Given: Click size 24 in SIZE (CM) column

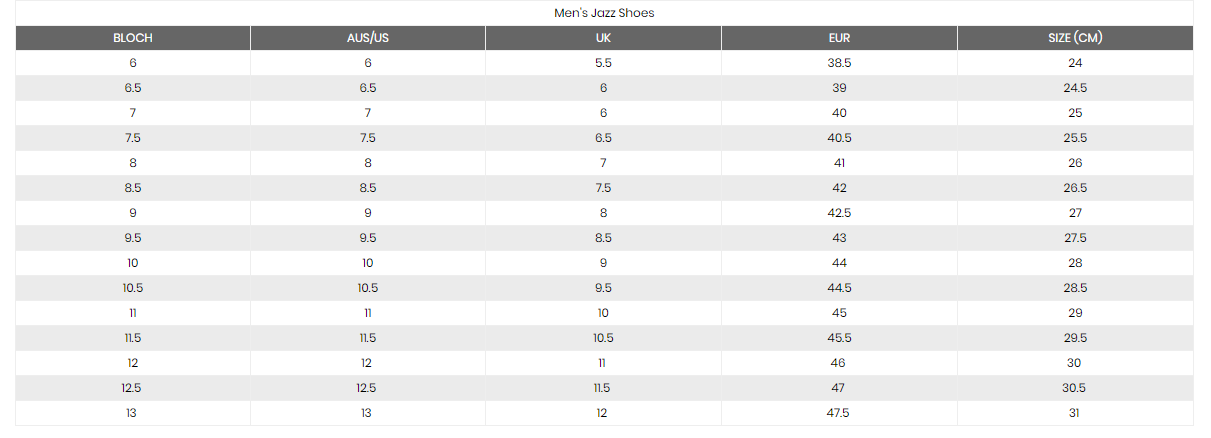Looking at the screenshot, I should click(1075, 63).
